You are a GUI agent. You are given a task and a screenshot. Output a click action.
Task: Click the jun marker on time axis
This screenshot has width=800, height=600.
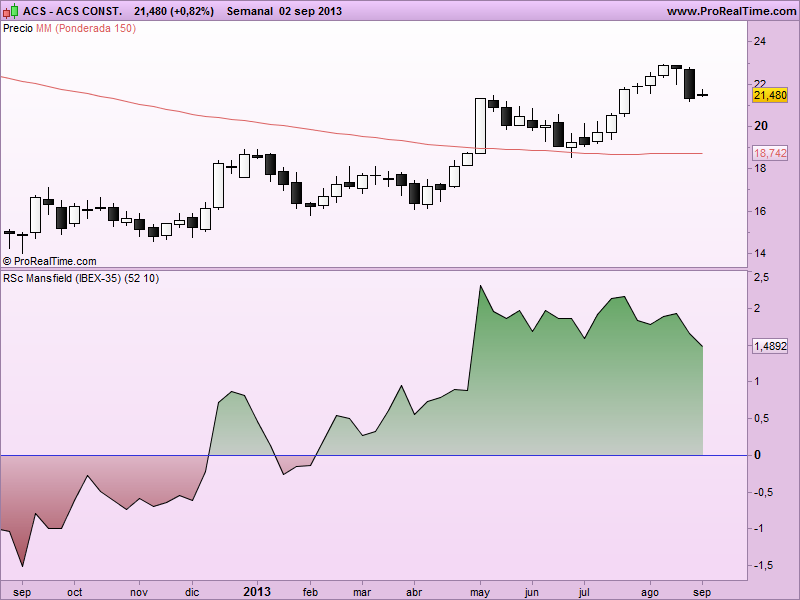[x=532, y=592]
